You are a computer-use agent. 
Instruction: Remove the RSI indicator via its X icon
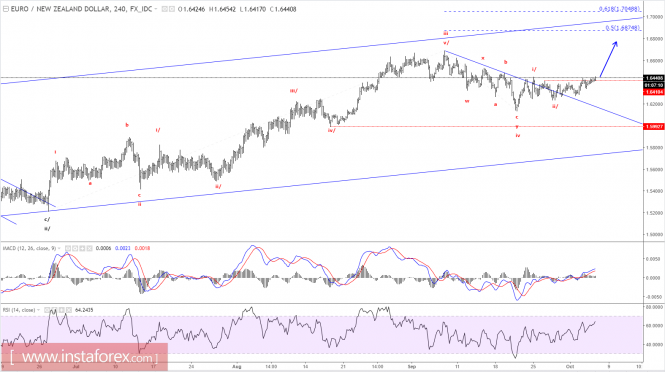(69, 310)
